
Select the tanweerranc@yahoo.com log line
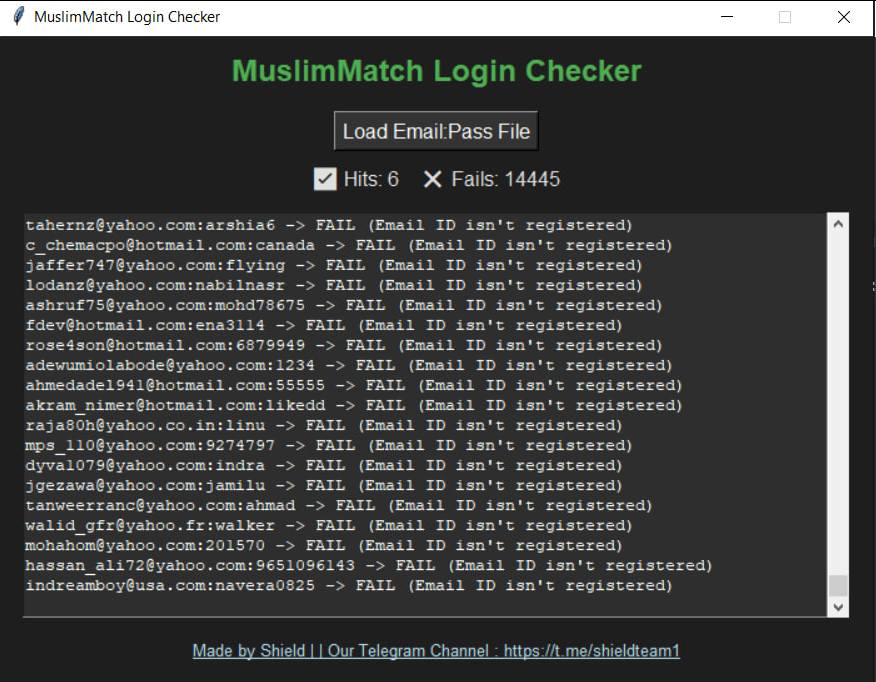click(339, 505)
